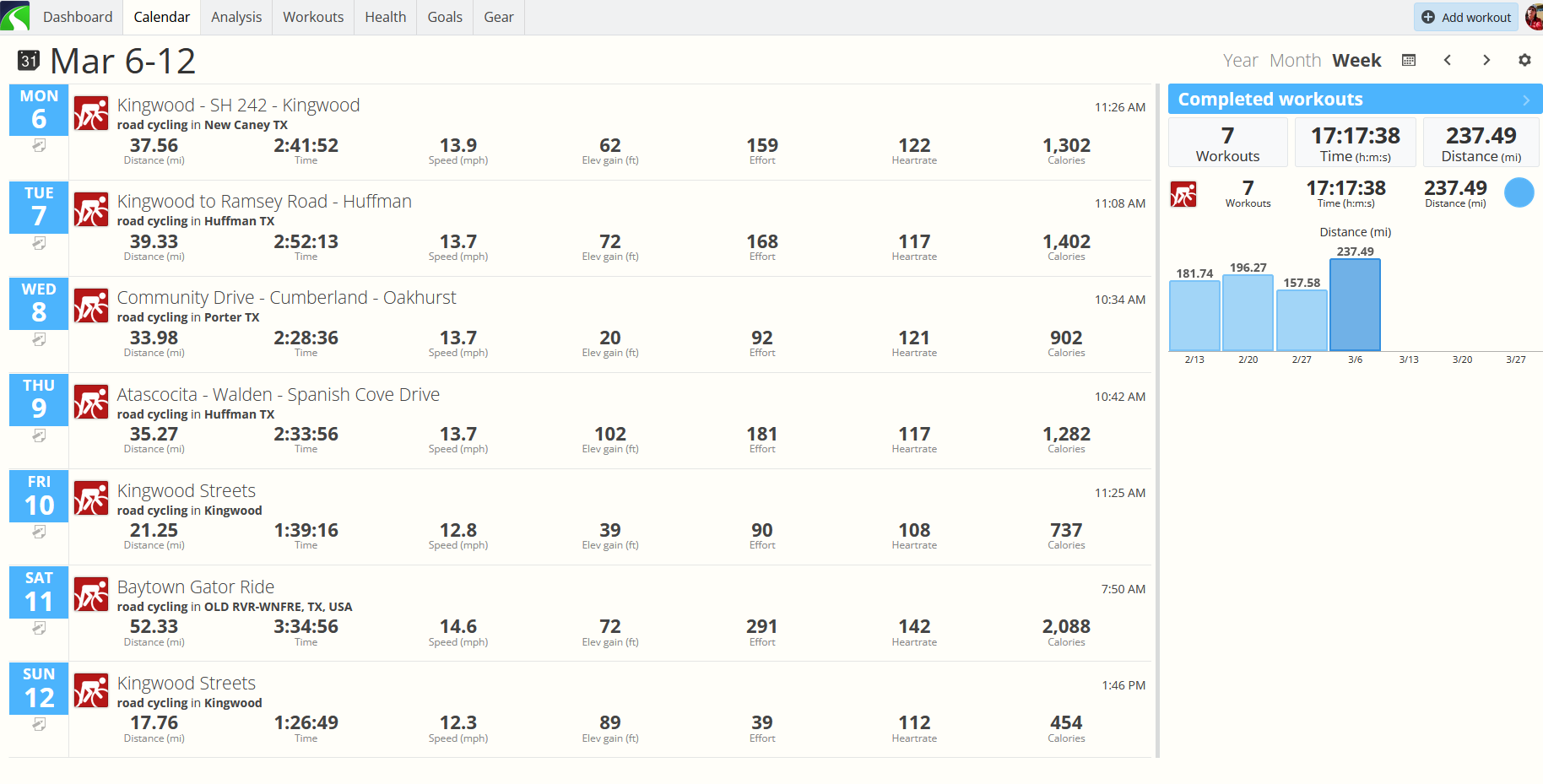The width and height of the screenshot is (1543, 784).
Task: Click the 2/20 bar in distance chart
Action: 1248,313
